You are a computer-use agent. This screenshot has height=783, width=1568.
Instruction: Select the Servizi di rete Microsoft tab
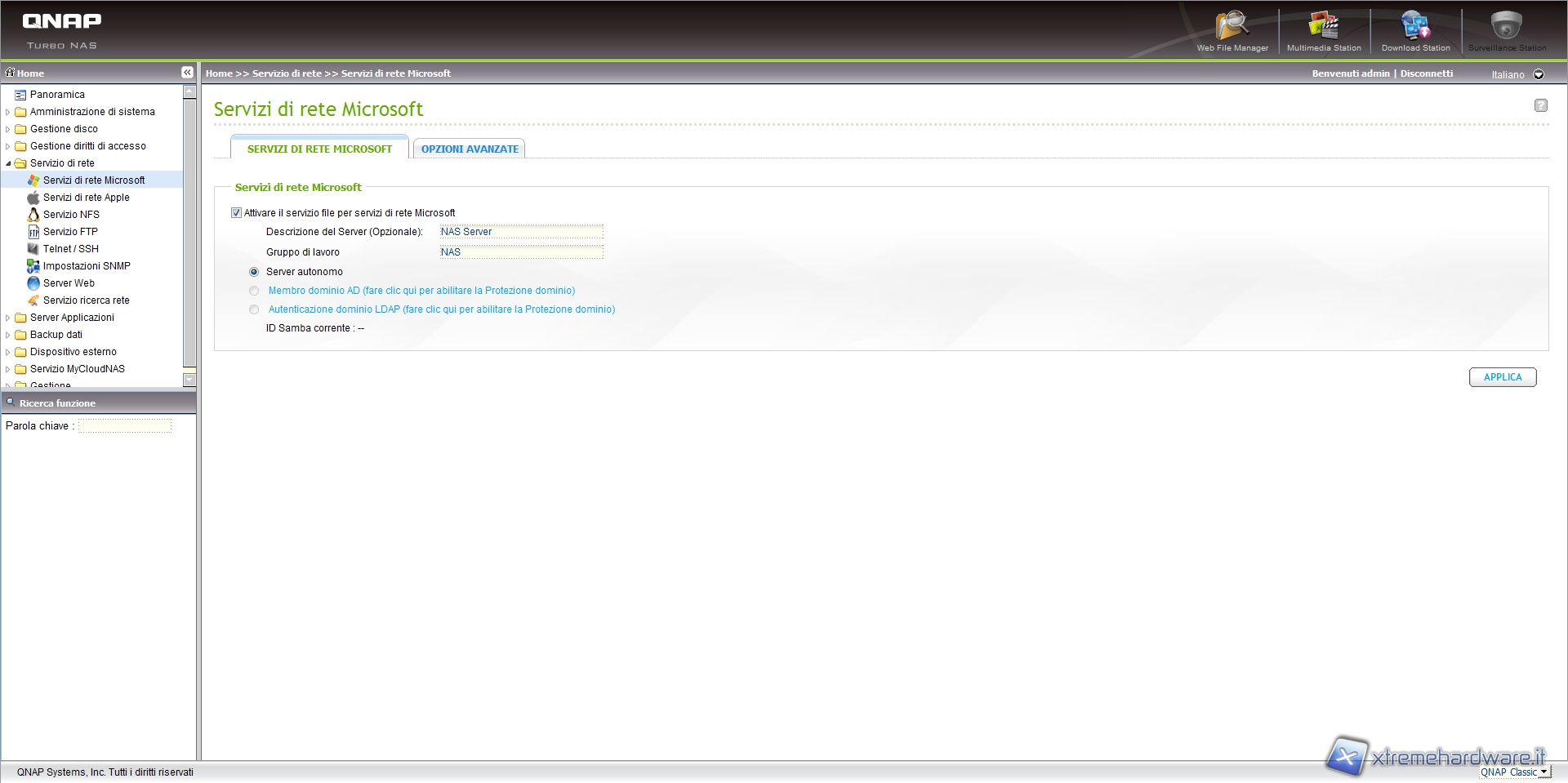point(319,149)
